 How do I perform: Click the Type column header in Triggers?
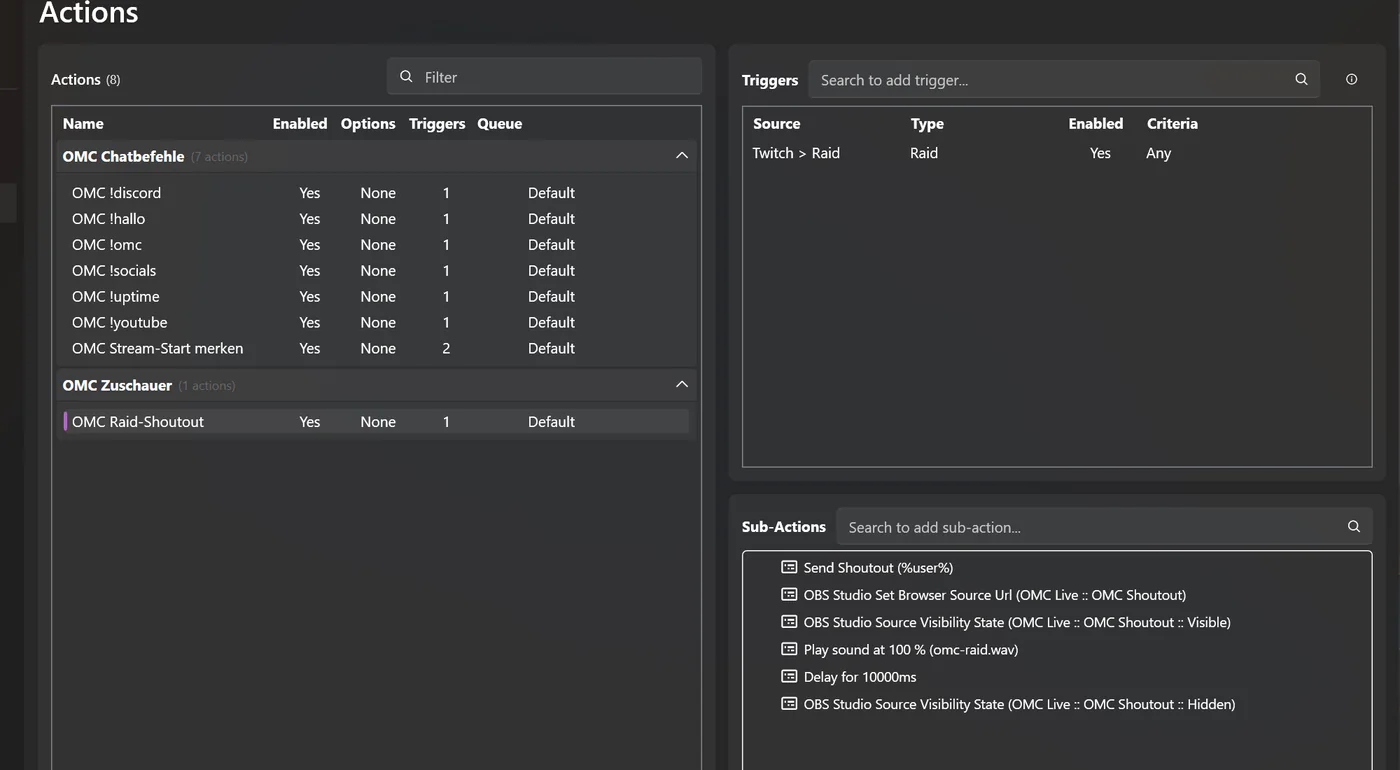tap(927, 124)
